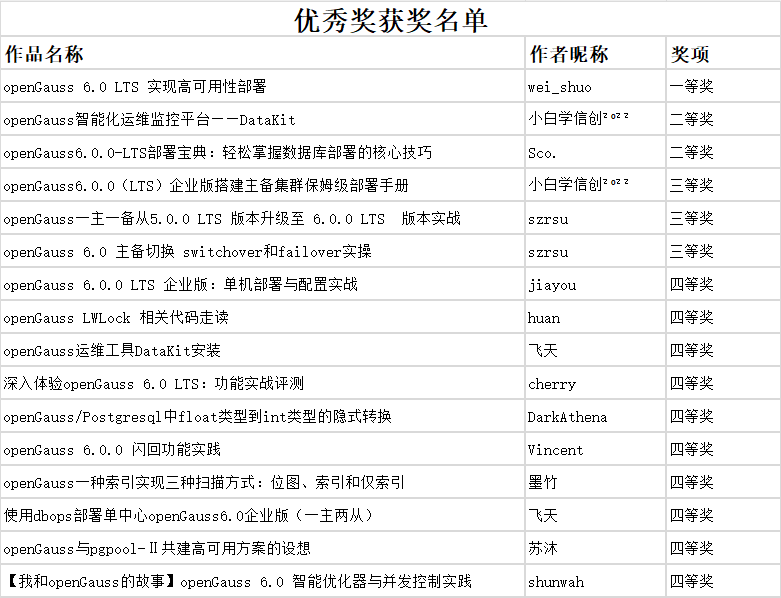This screenshot has height=598, width=781.
Task: Select the 奖项 column header
Action: tap(690, 54)
